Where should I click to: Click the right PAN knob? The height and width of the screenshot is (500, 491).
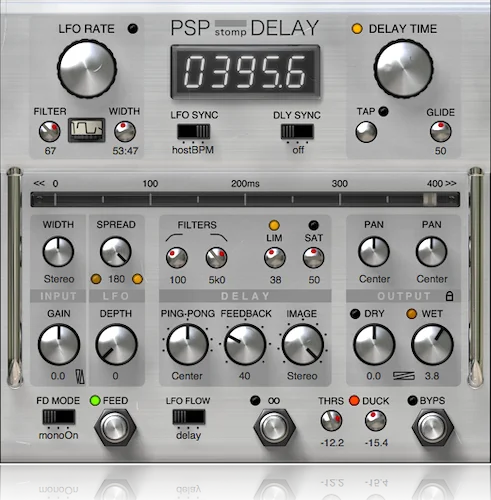point(432,252)
